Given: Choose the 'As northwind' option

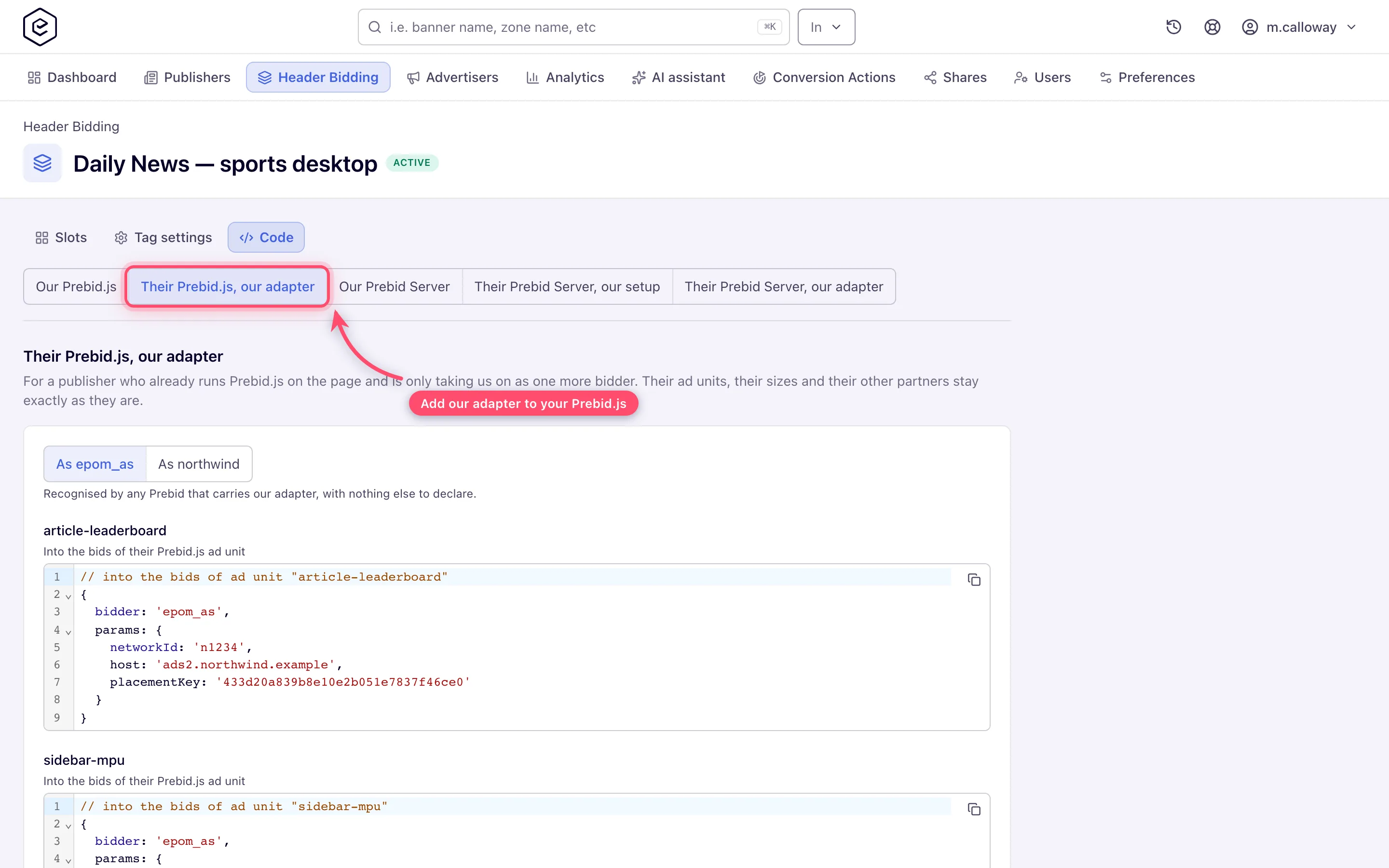Looking at the screenshot, I should point(199,464).
